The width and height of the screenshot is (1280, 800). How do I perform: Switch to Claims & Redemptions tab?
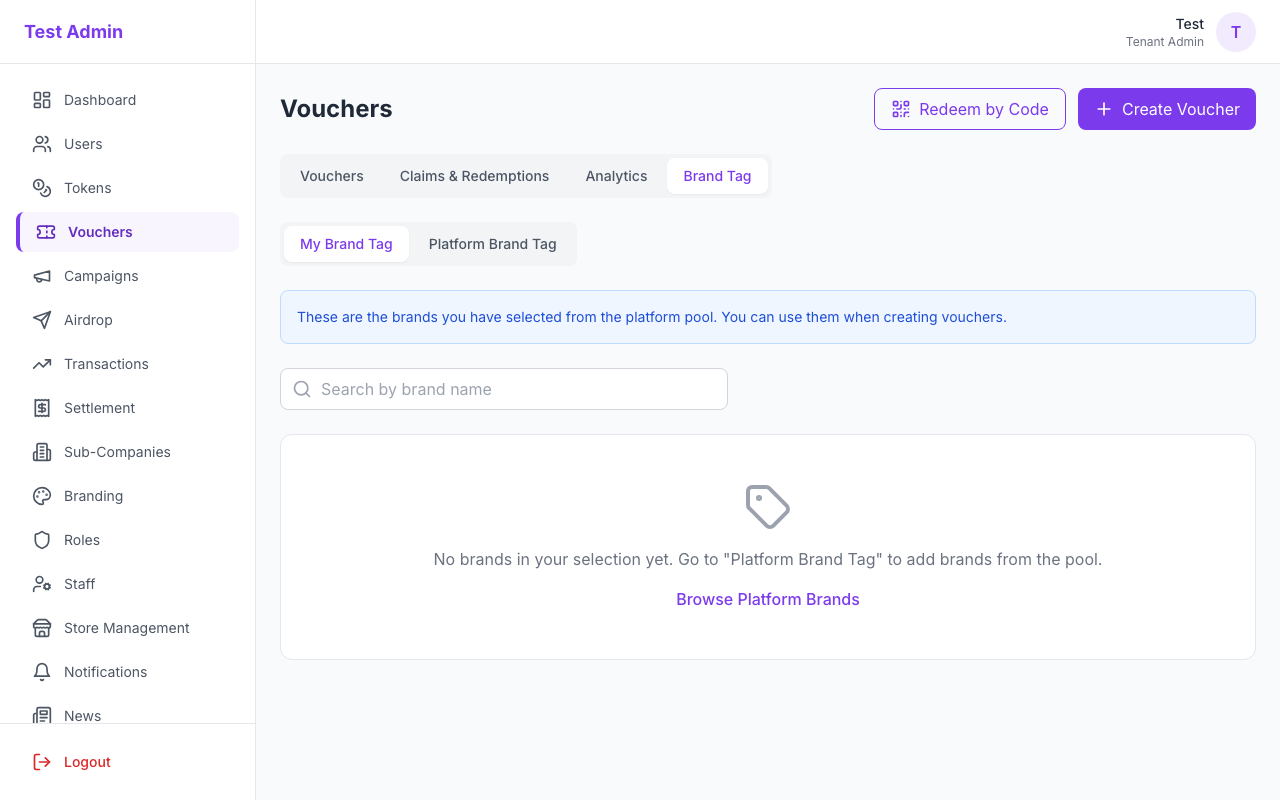474,176
